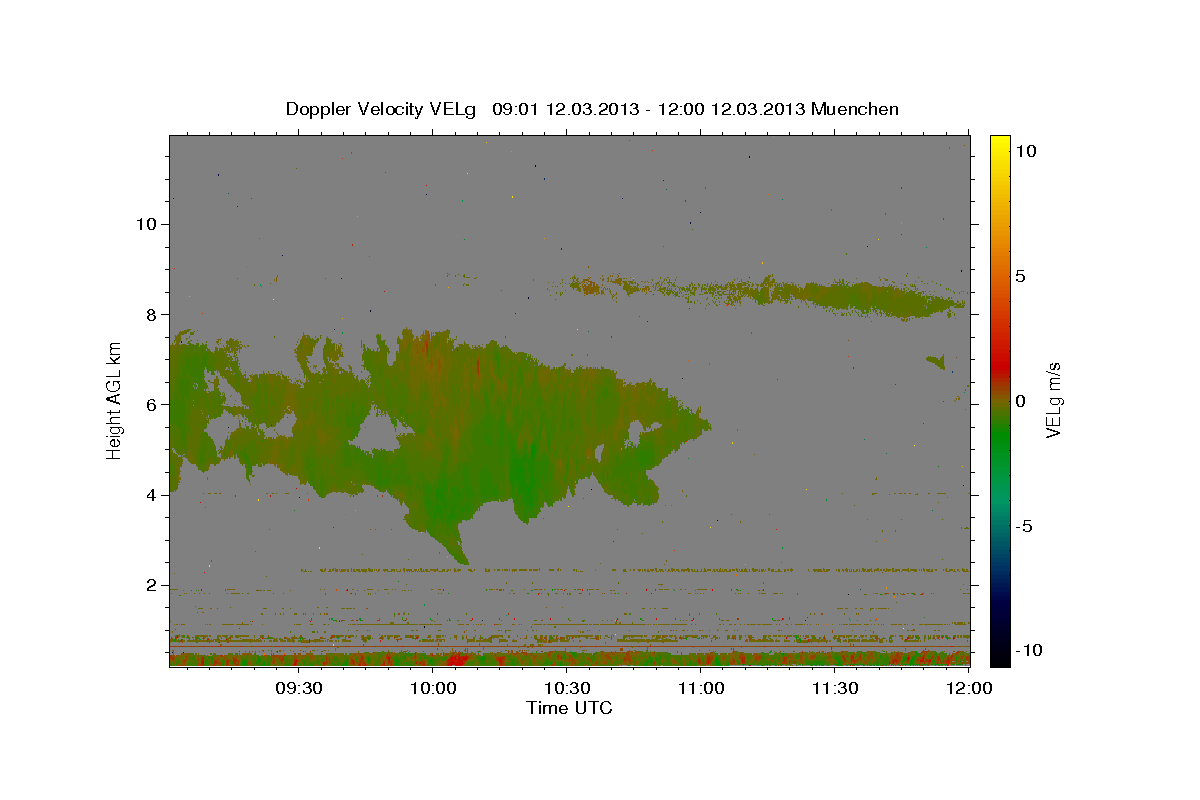Click the height tick label 10
Viewport: 1200px width, 800px height.
[x=146, y=224]
